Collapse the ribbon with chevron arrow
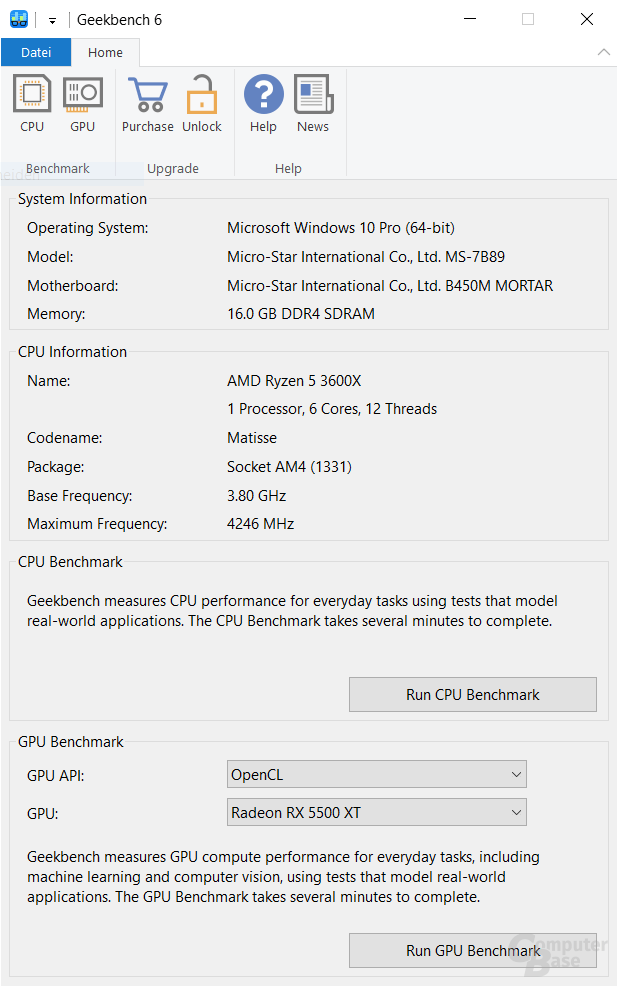 604,52
